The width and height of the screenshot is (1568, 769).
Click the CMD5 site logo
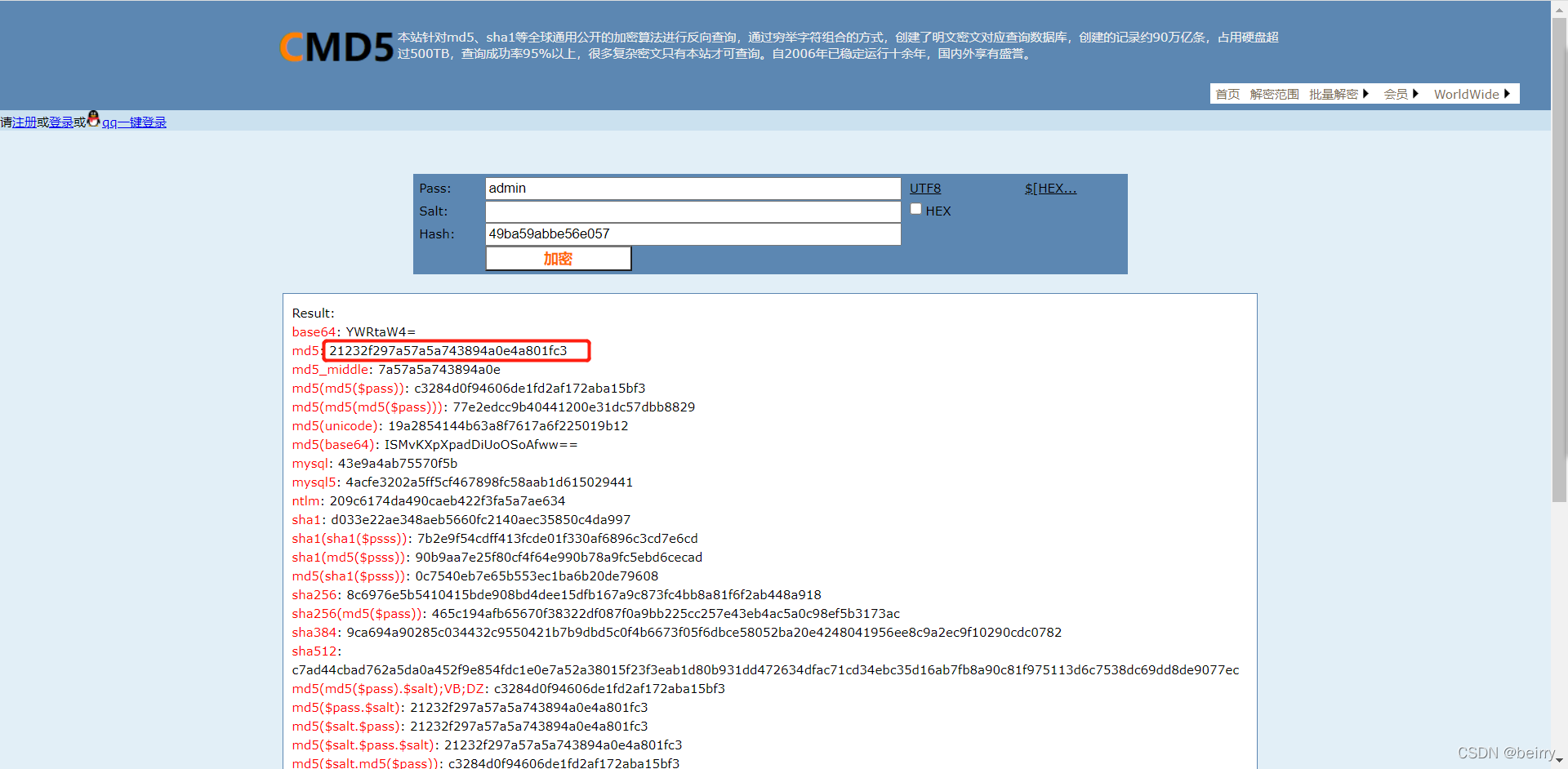tap(336, 47)
